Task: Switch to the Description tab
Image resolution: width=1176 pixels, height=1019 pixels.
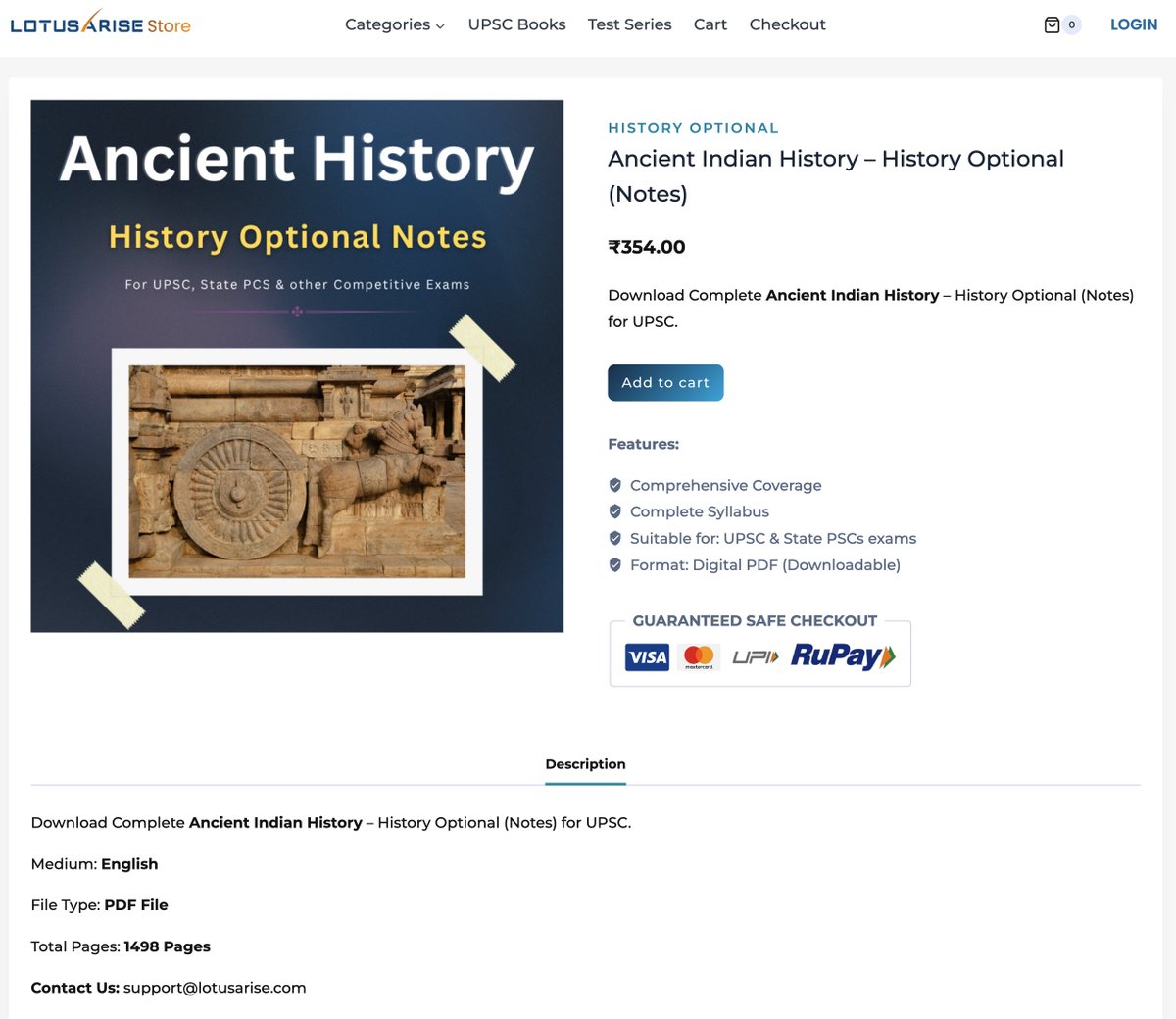Action: (585, 764)
